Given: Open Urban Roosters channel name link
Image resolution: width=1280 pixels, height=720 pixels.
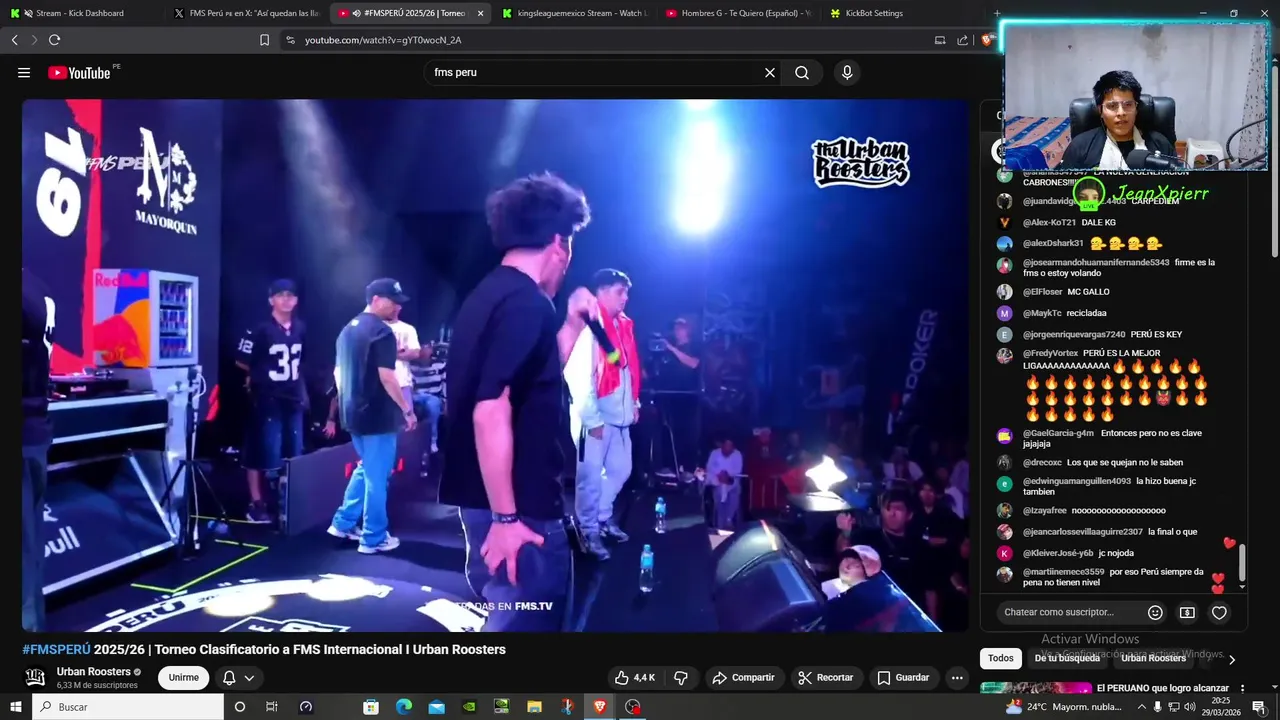Looking at the screenshot, I should coord(94,671).
